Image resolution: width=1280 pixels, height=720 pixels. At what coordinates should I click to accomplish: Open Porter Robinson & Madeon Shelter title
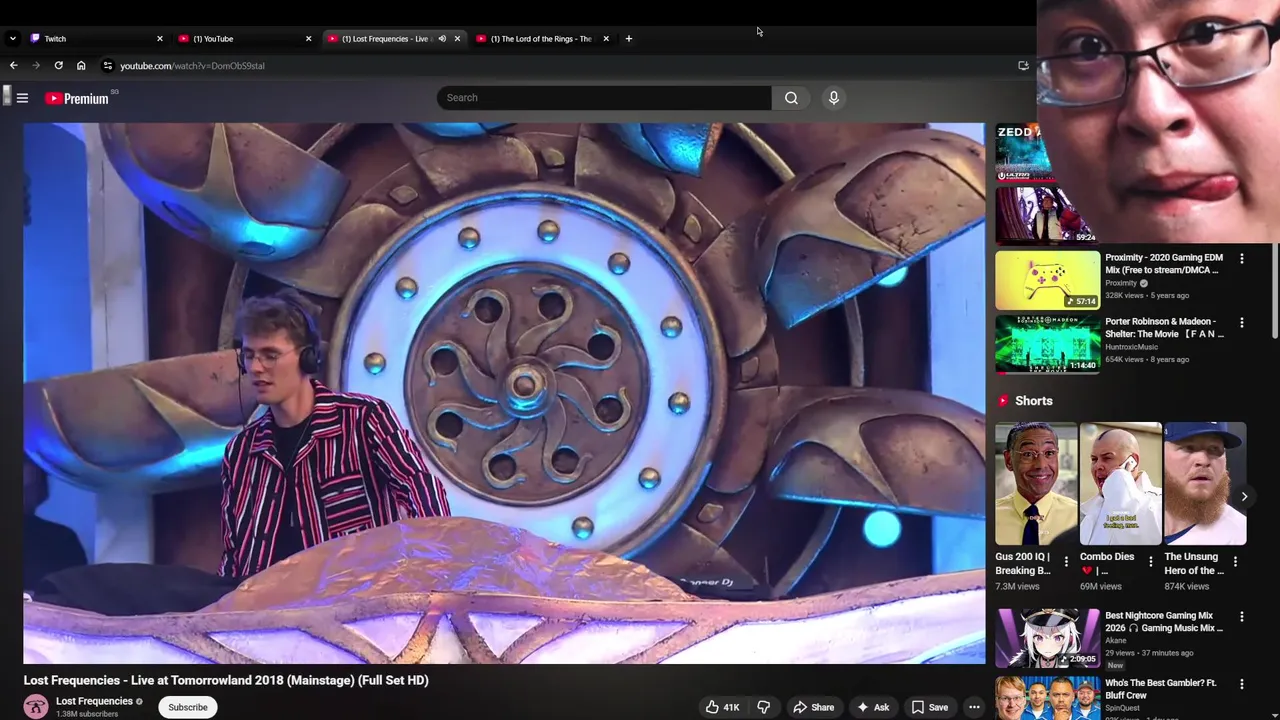(1164, 328)
